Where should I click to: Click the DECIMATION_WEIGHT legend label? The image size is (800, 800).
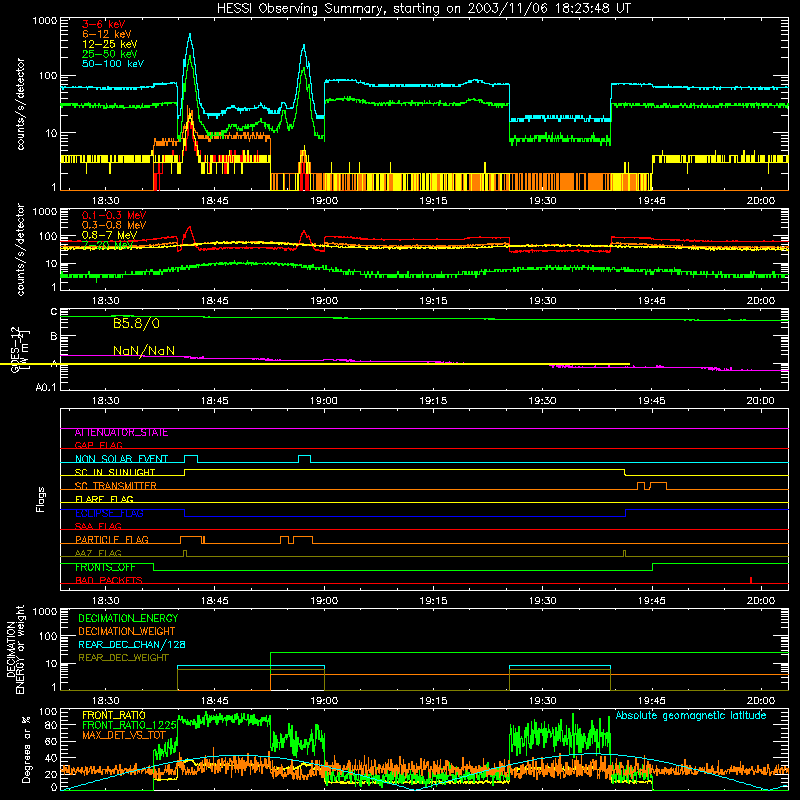click(127, 631)
